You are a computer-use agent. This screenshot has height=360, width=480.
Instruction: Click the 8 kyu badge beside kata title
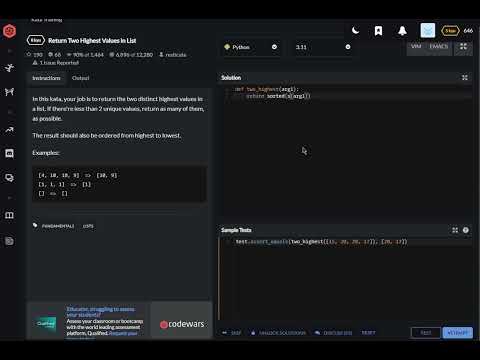pyautogui.click(x=36, y=40)
